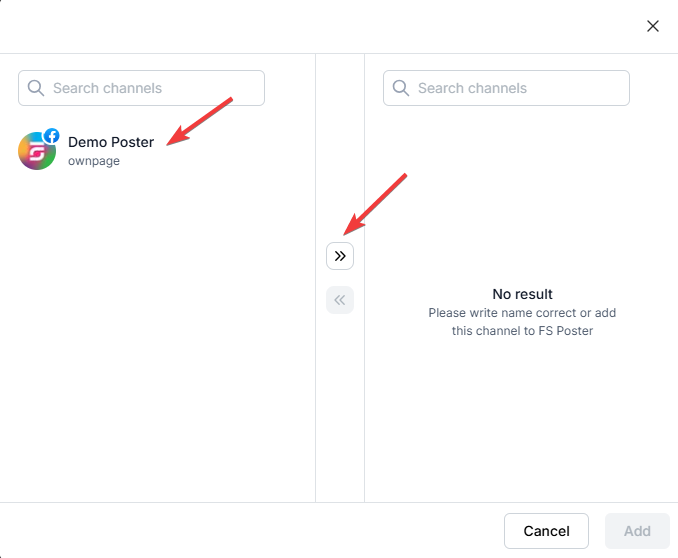The width and height of the screenshot is (678, 558).
Task: Click the No result heading
Action: (522, 294)
